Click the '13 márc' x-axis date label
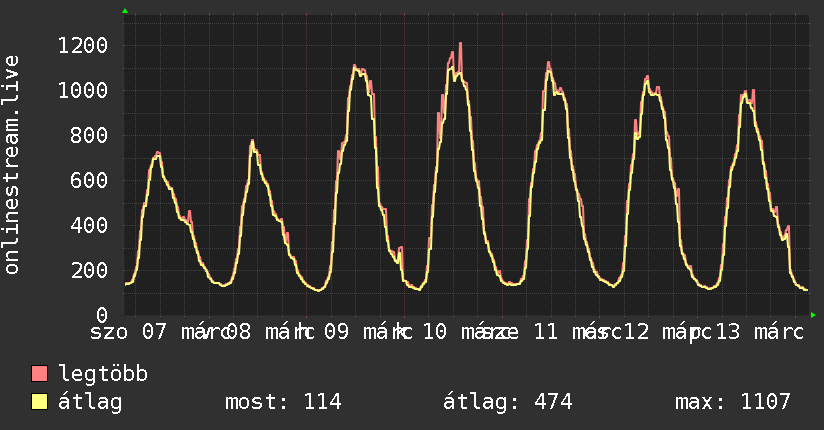The width and height of the screenshot is (824, 430). (760, 332)
